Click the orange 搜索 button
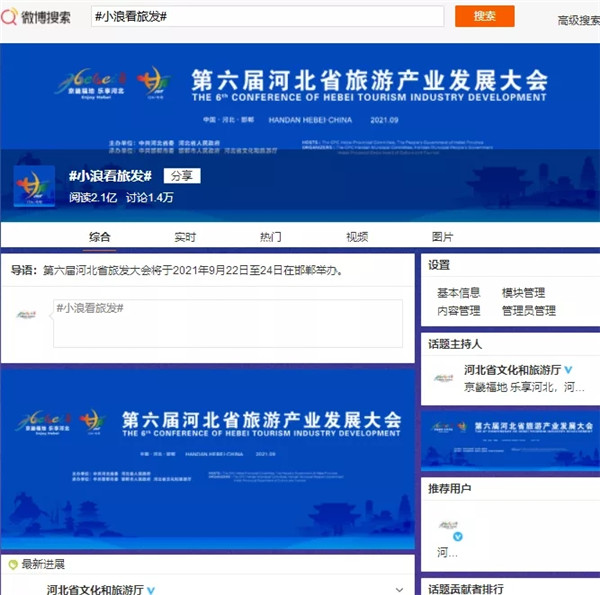This screenshot has width=600, height=595. click(x=484, y=16)
